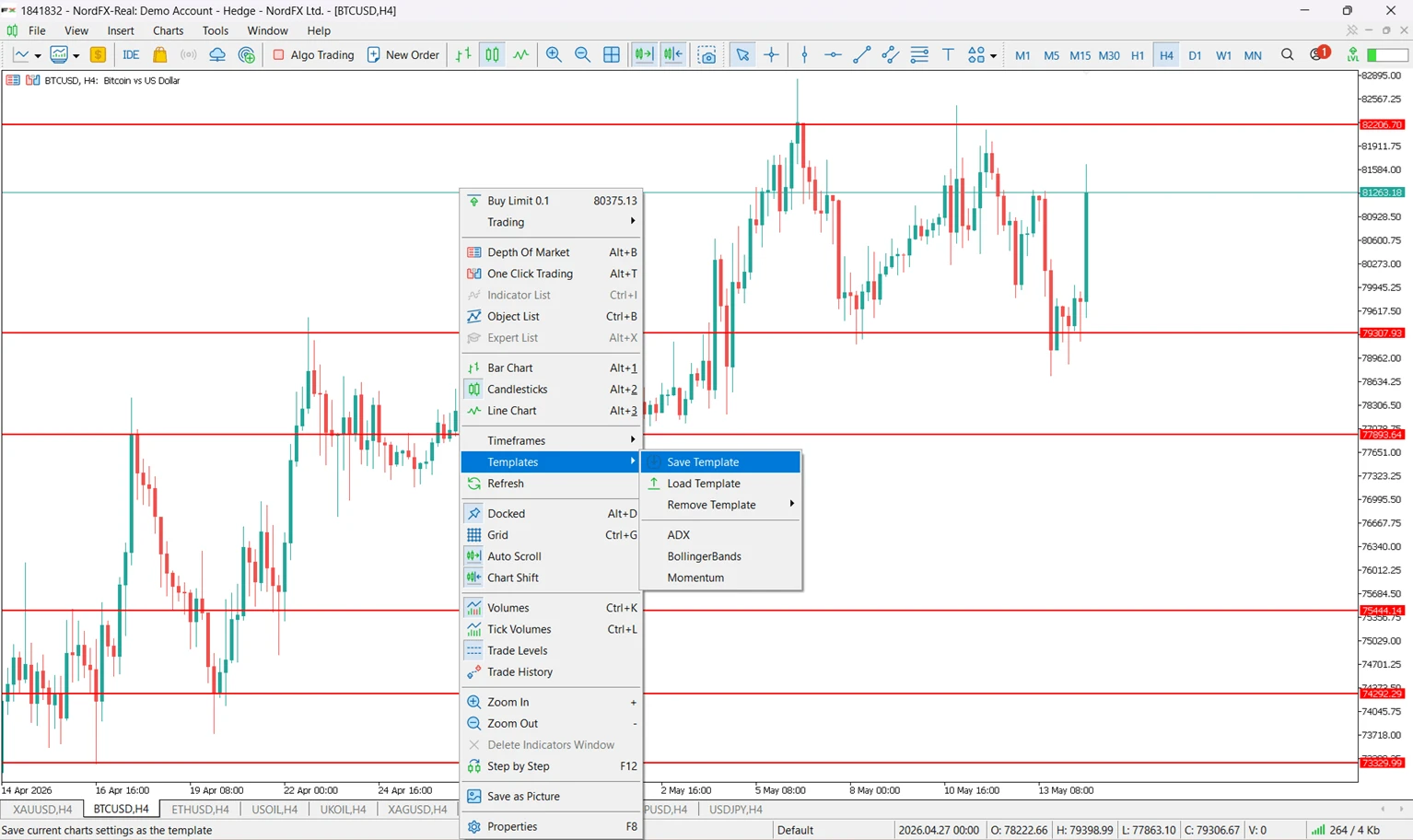Open the search magnifier in toolbar
Screen dimensions: 1413x840
click(1287, 55)
